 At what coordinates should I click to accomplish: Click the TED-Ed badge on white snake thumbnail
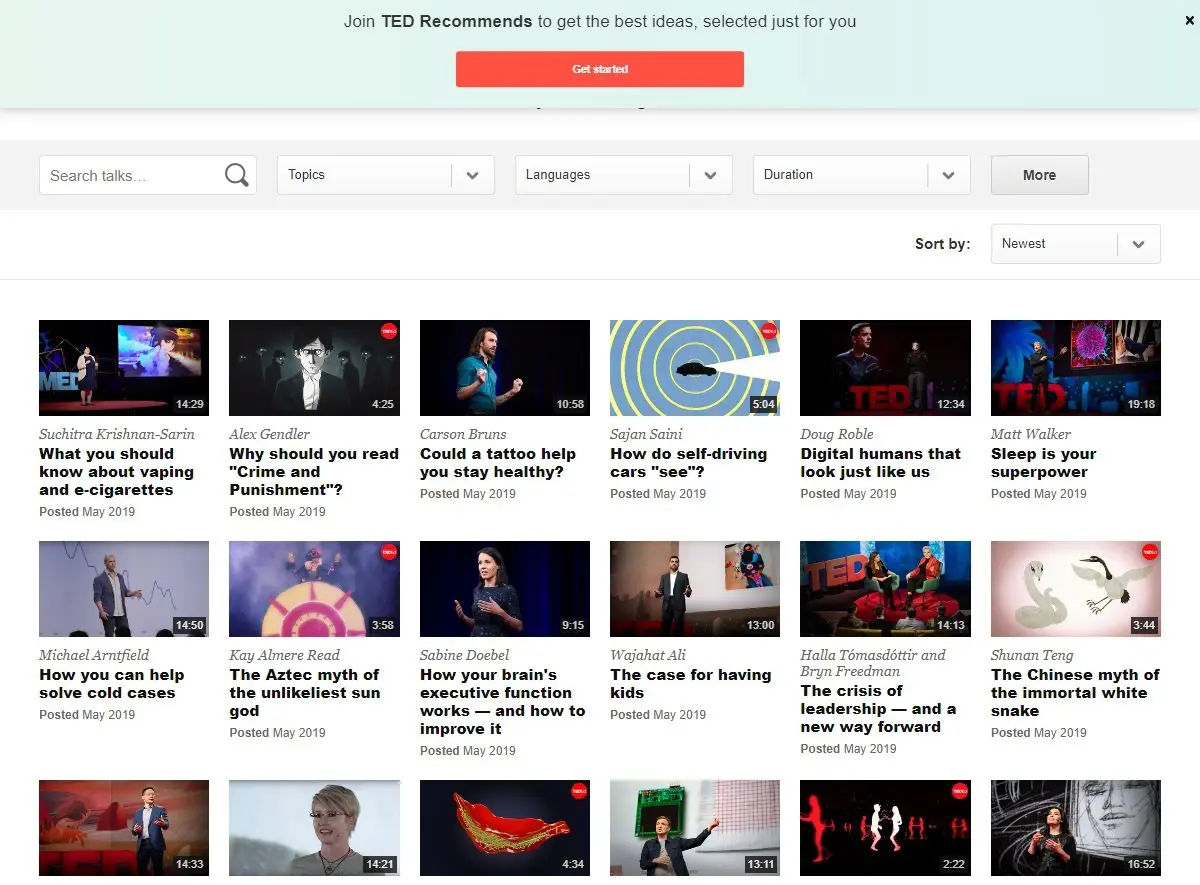tap(1150, 552)
